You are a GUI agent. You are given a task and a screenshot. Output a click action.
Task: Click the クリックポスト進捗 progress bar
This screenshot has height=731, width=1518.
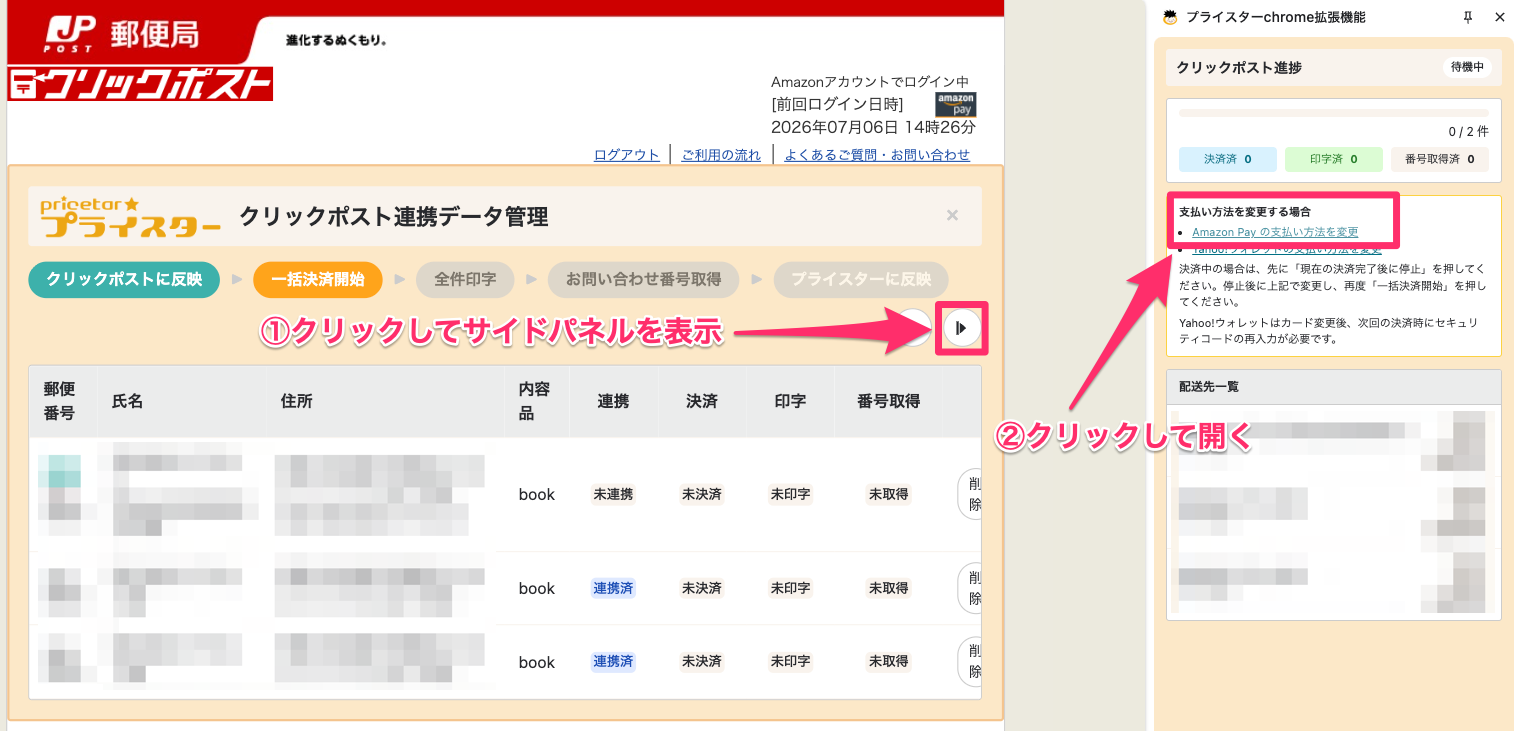(1333, 113)
